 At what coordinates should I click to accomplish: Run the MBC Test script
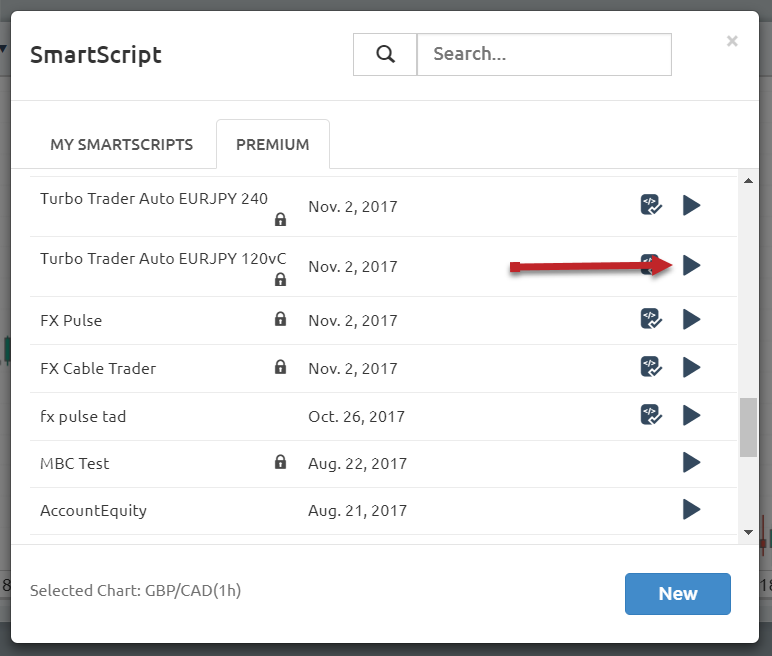click(691, 462)
